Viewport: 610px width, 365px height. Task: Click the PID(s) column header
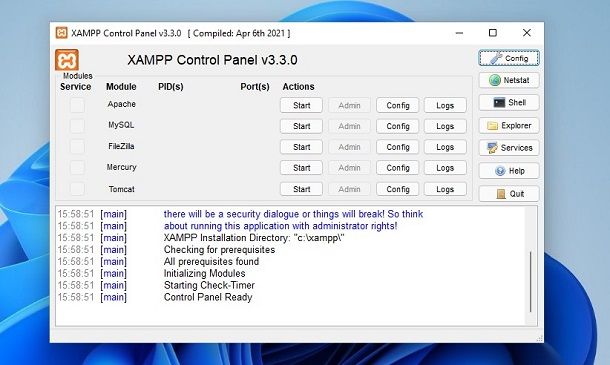pyautogui.click(x=171, y=86)
